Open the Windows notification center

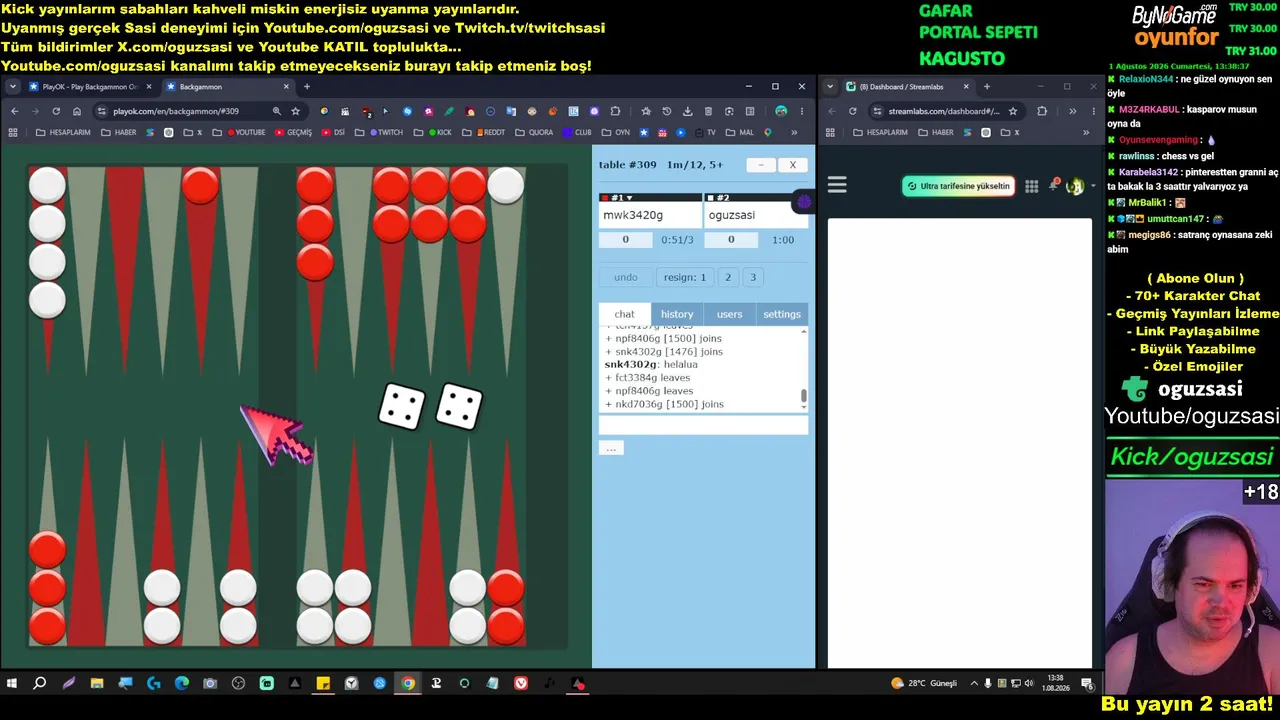(1086, 684)
